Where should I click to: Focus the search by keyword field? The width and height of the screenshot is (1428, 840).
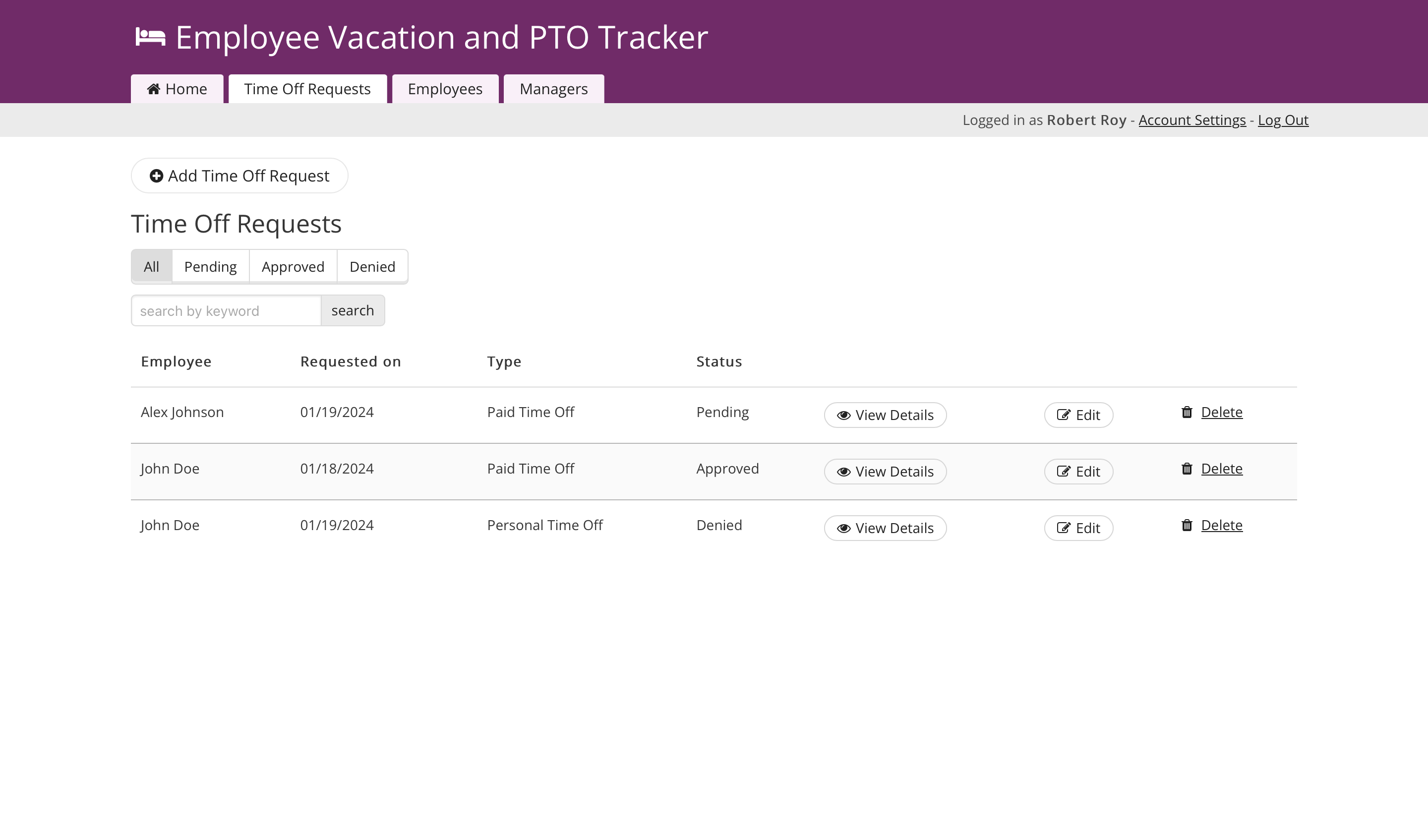click(x=226, y=310)
